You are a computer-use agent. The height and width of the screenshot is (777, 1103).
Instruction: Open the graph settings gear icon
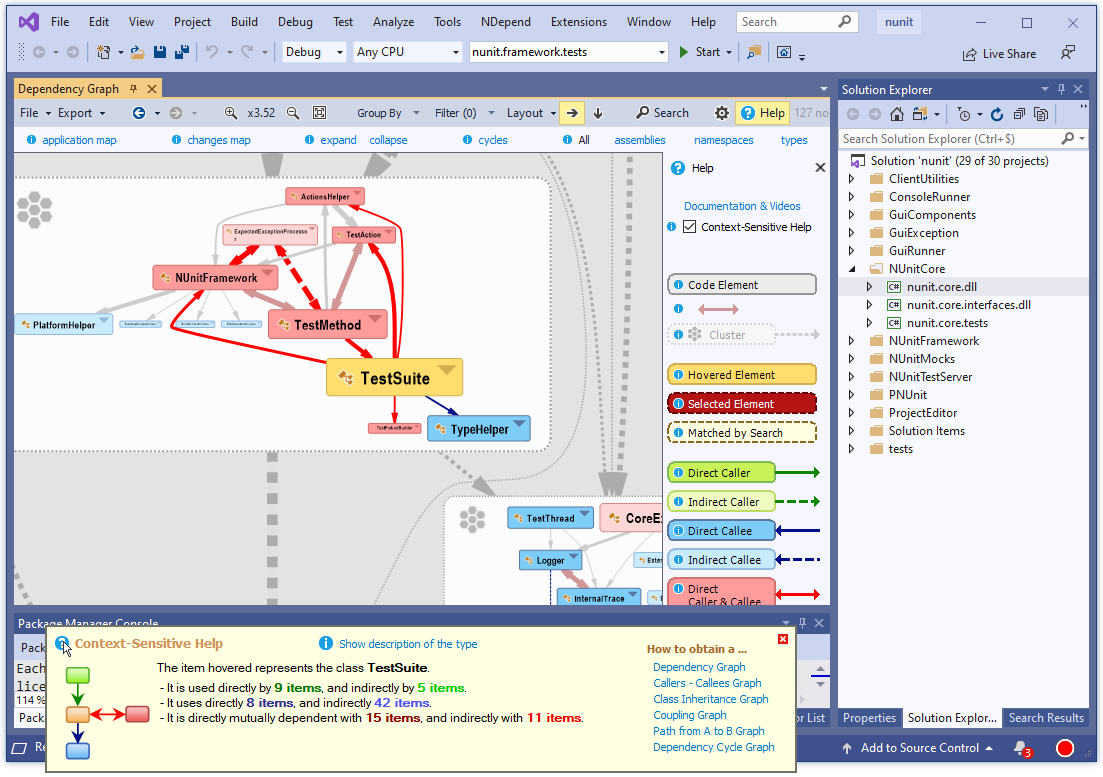pyautogui.click(x=722, y=113)
